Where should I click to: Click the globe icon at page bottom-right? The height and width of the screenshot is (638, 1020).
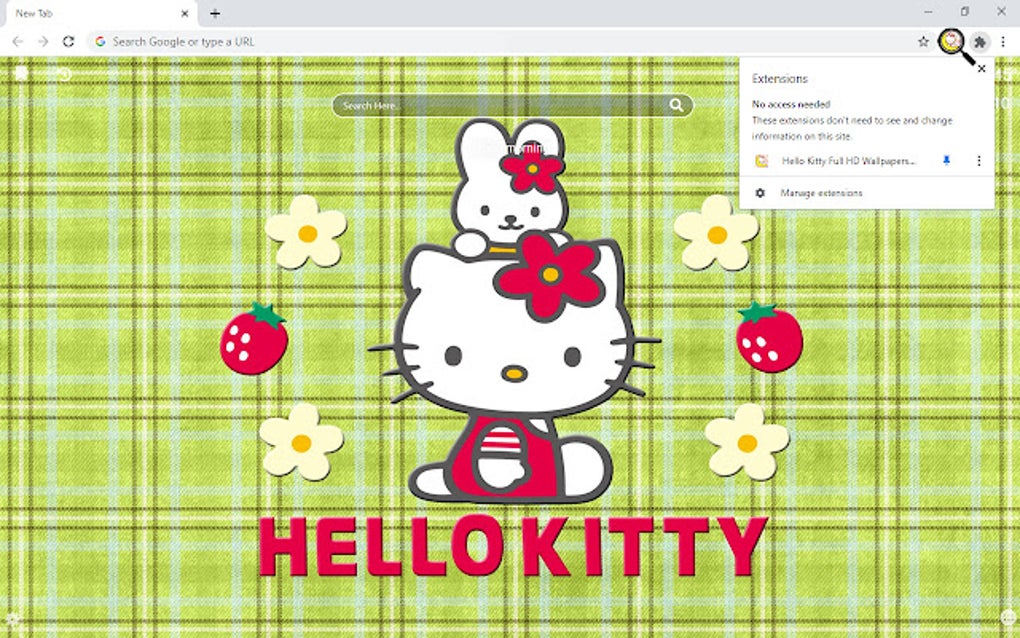[x=1008, y=617]
